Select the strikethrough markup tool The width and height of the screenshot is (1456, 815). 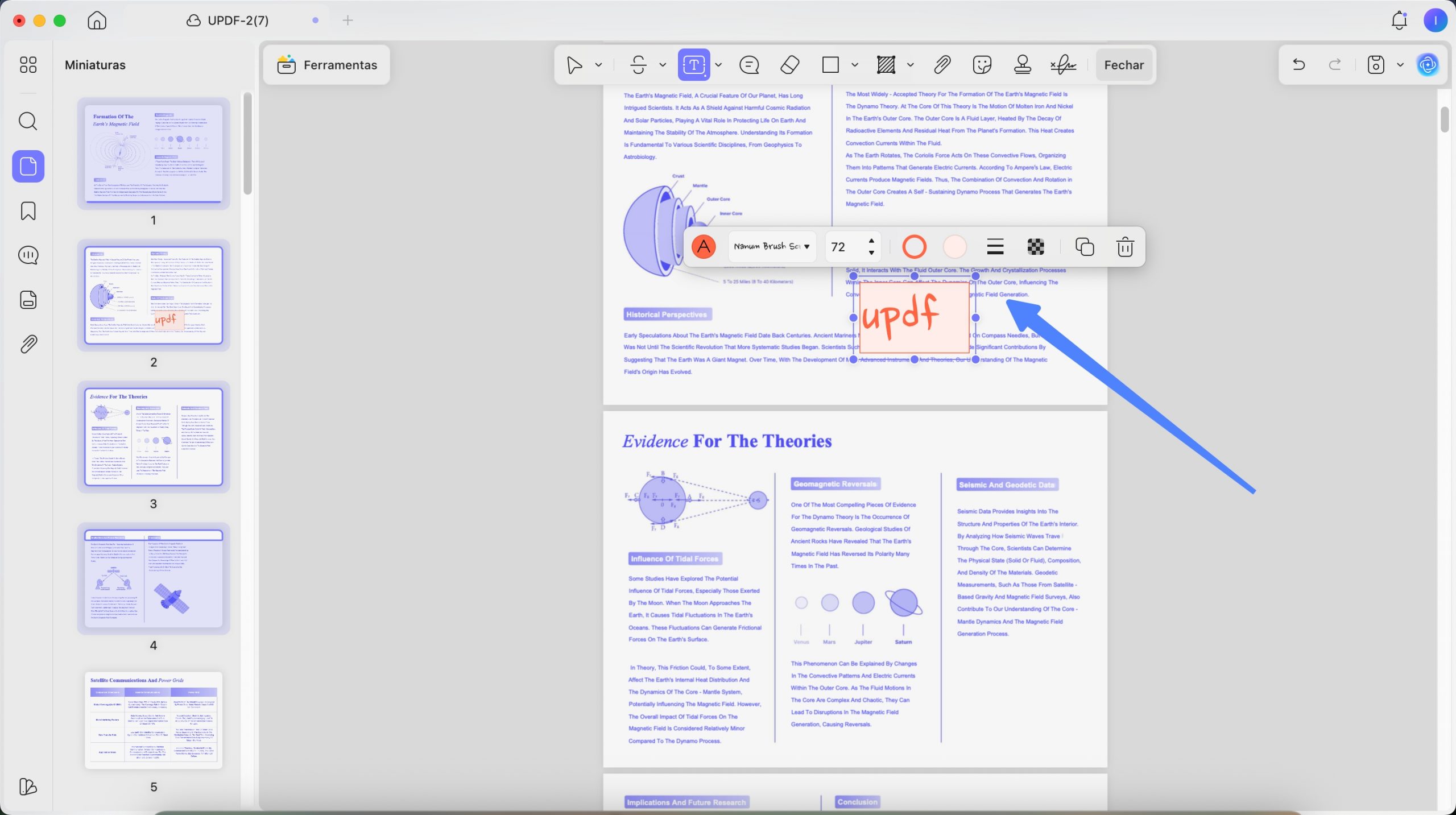coord(639,65)
